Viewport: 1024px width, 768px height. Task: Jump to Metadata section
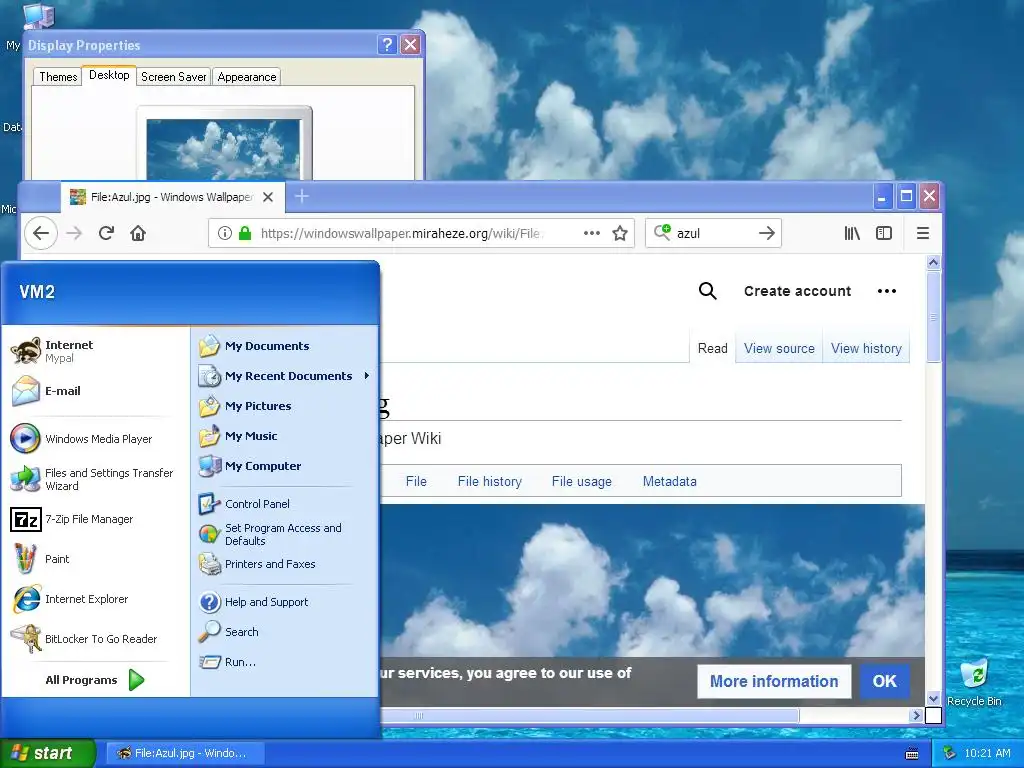[669, 481]
